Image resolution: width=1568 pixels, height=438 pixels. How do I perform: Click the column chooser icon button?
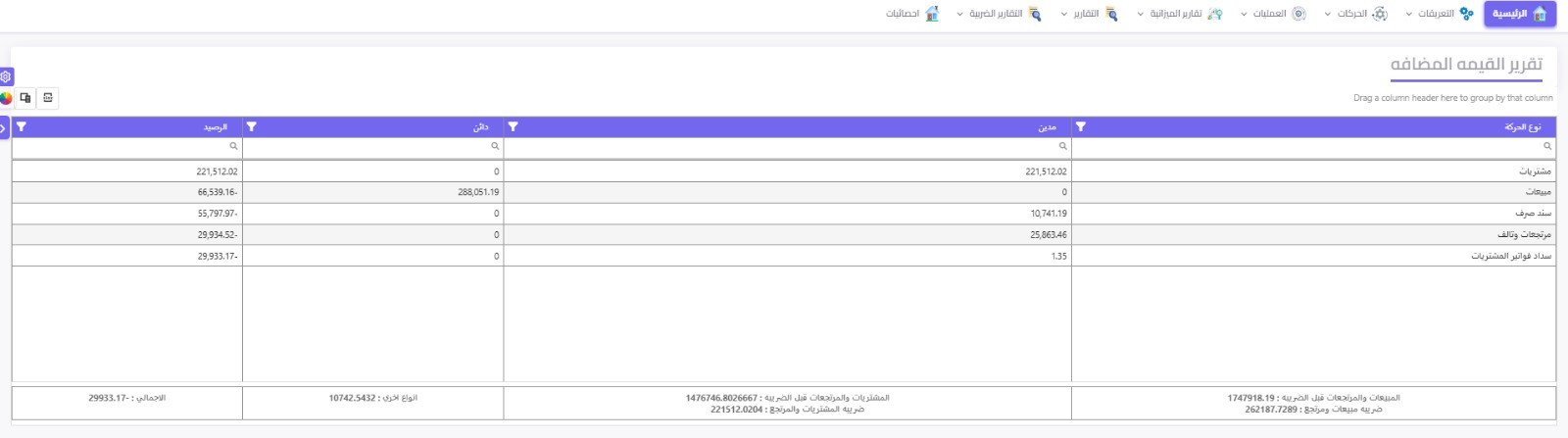pos(25,98)
